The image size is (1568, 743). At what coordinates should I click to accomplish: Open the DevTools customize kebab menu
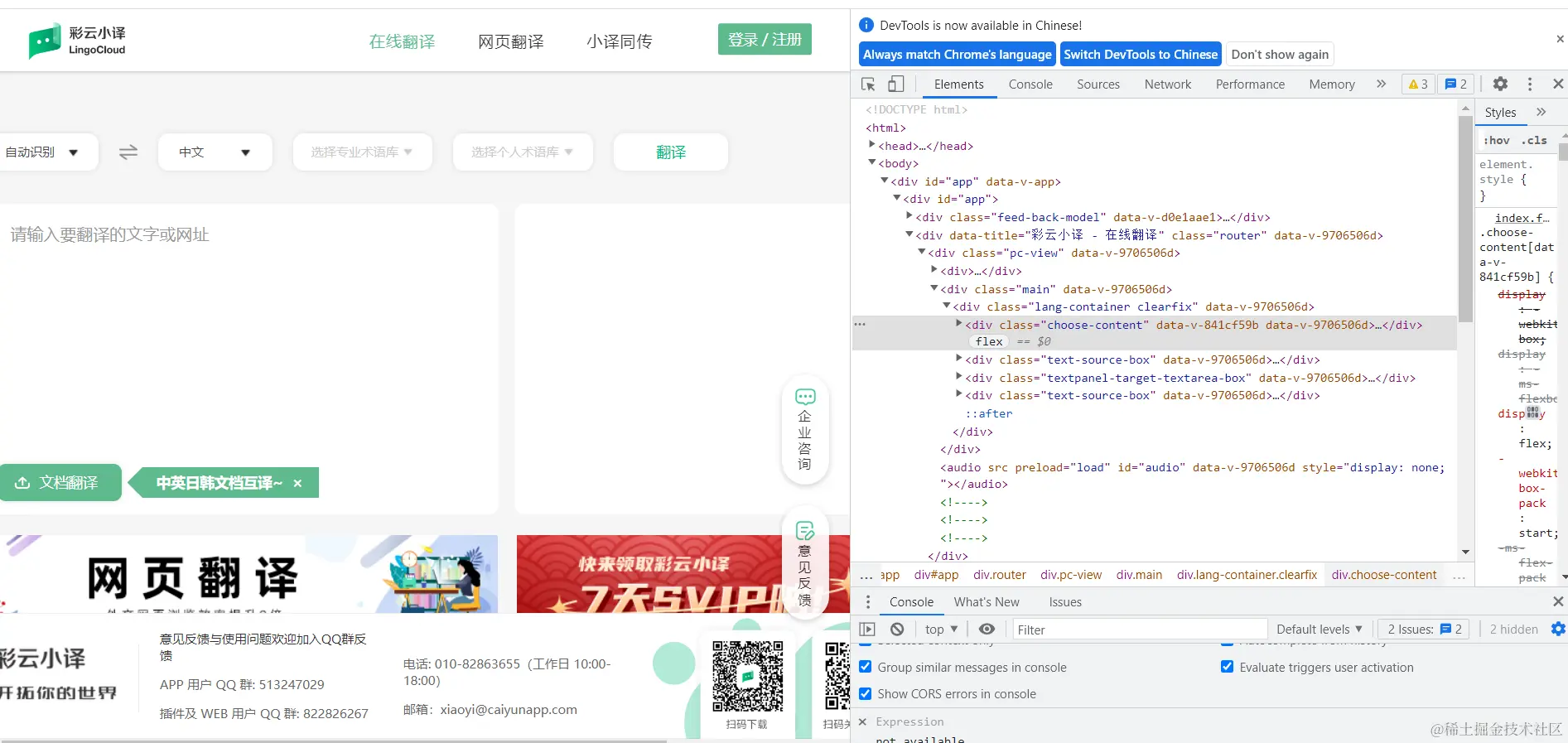pyautogui.click(x=1530, y=84)
